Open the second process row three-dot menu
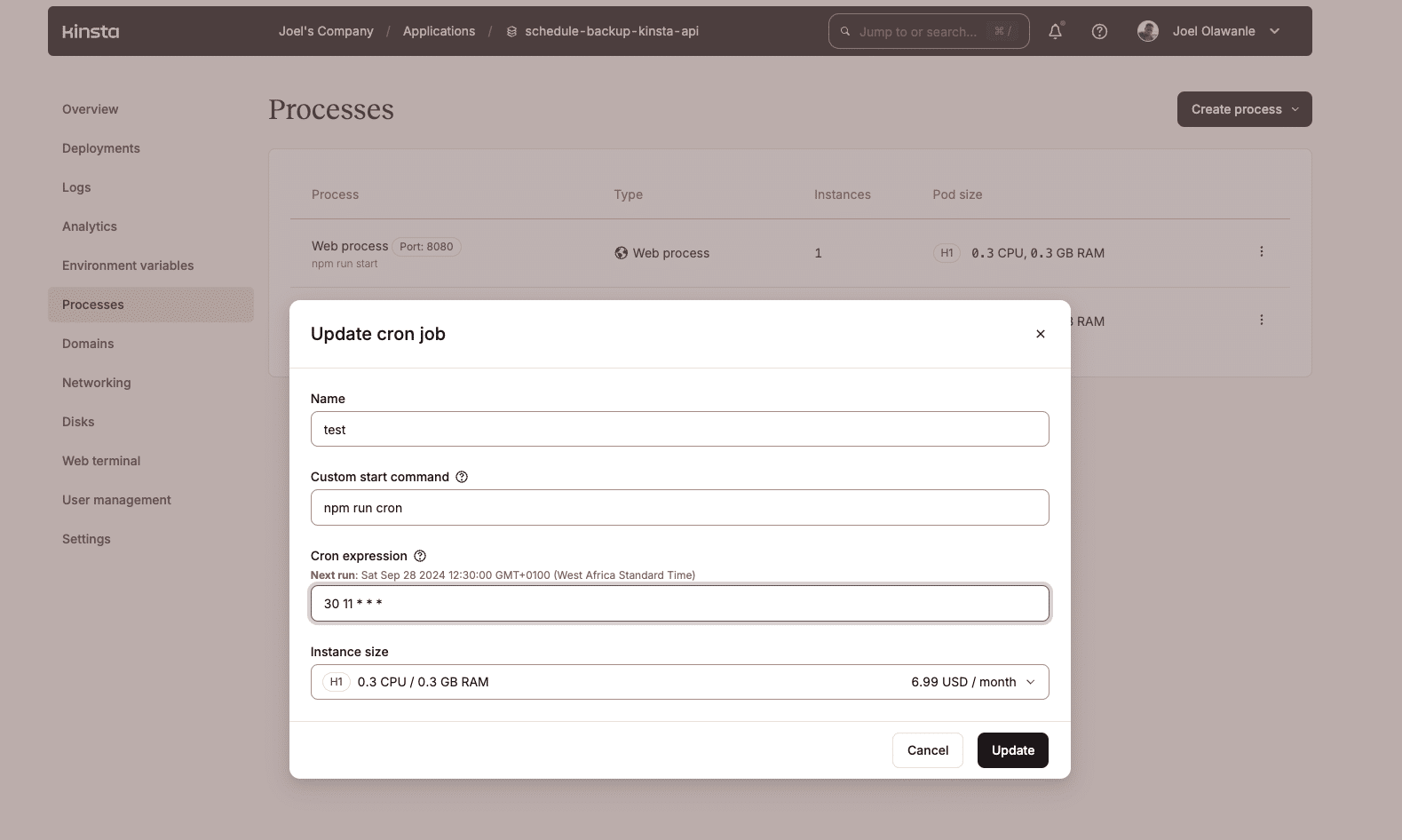The height and width of the screenshot is (840, 1402). point(1261,320)
